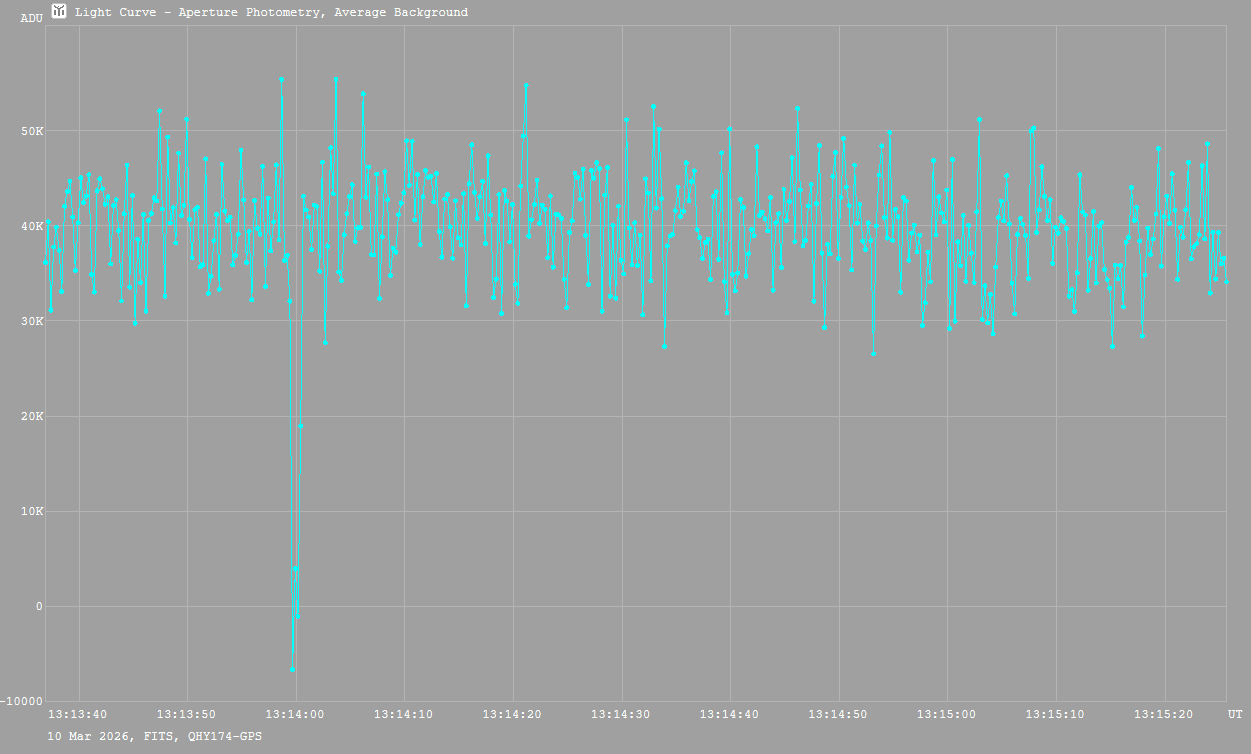
Task: Click the light curve app icon in title
Action: click(x=59, y=11)
